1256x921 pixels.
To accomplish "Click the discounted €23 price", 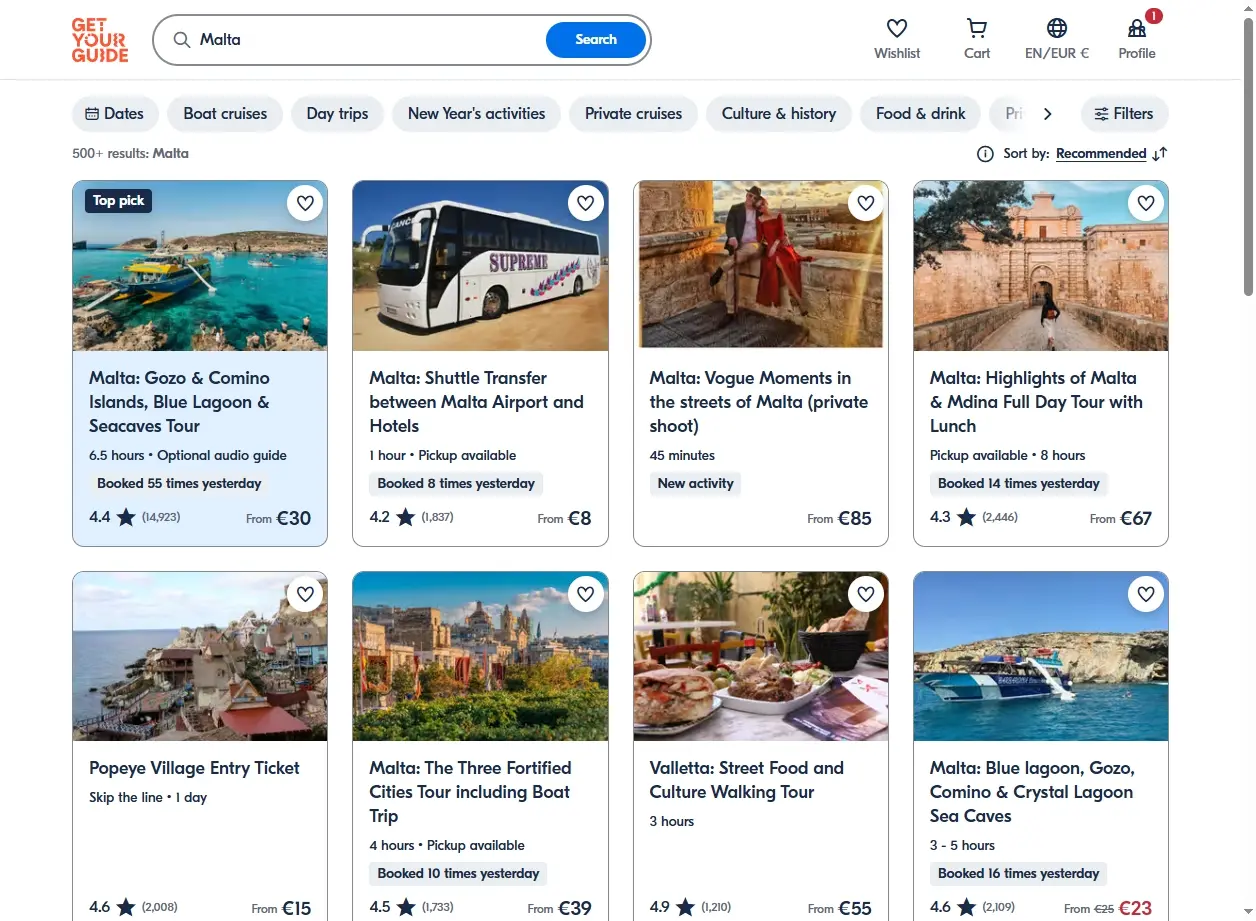I will [1135, 908].
